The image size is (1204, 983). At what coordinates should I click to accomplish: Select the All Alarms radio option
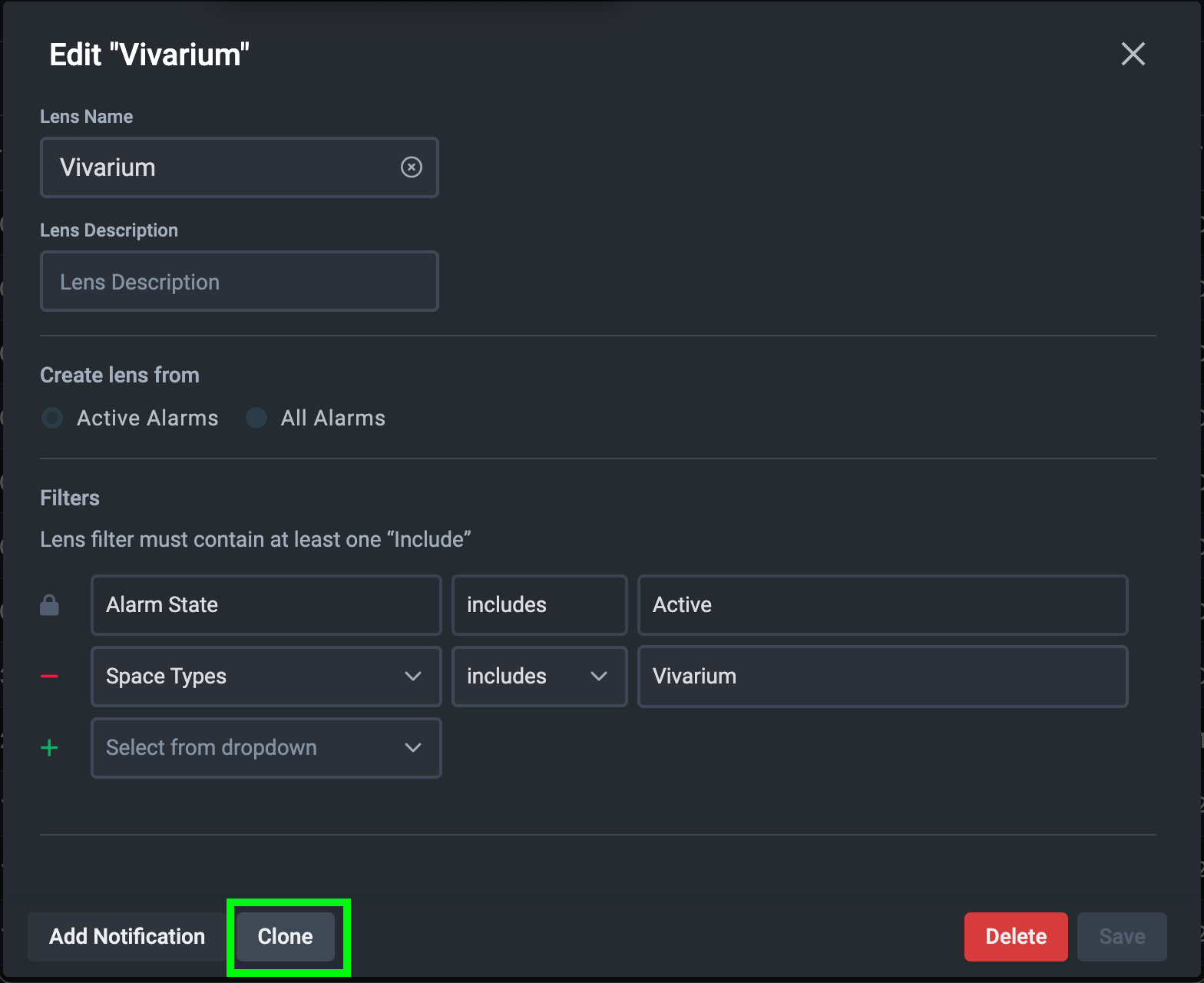[x=256, y=418]
